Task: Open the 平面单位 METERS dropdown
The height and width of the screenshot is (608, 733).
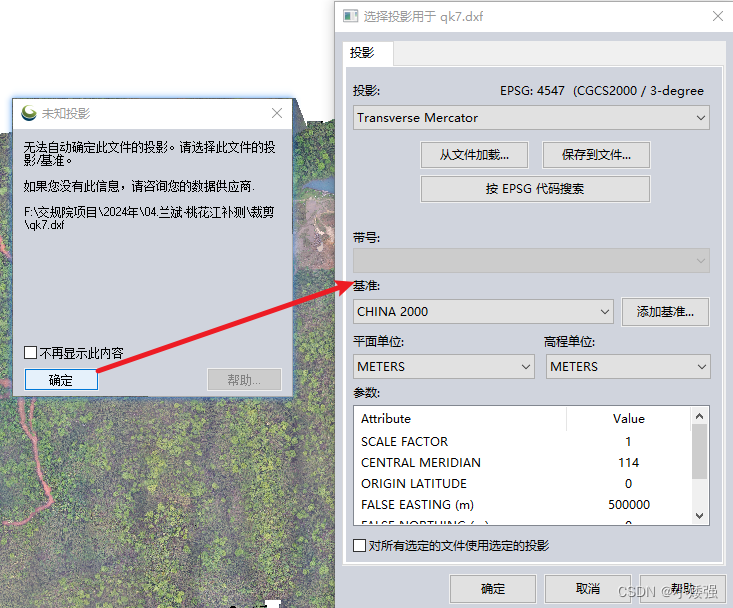Action: point(444,366)
